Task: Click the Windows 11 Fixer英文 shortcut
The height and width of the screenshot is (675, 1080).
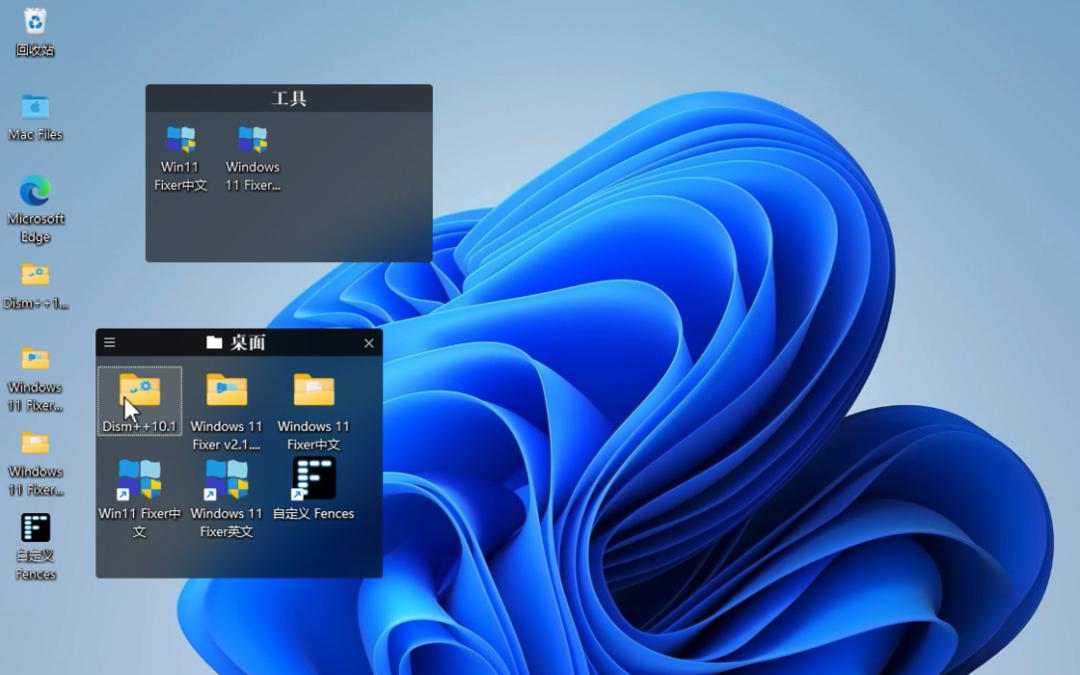Action: 227,479
